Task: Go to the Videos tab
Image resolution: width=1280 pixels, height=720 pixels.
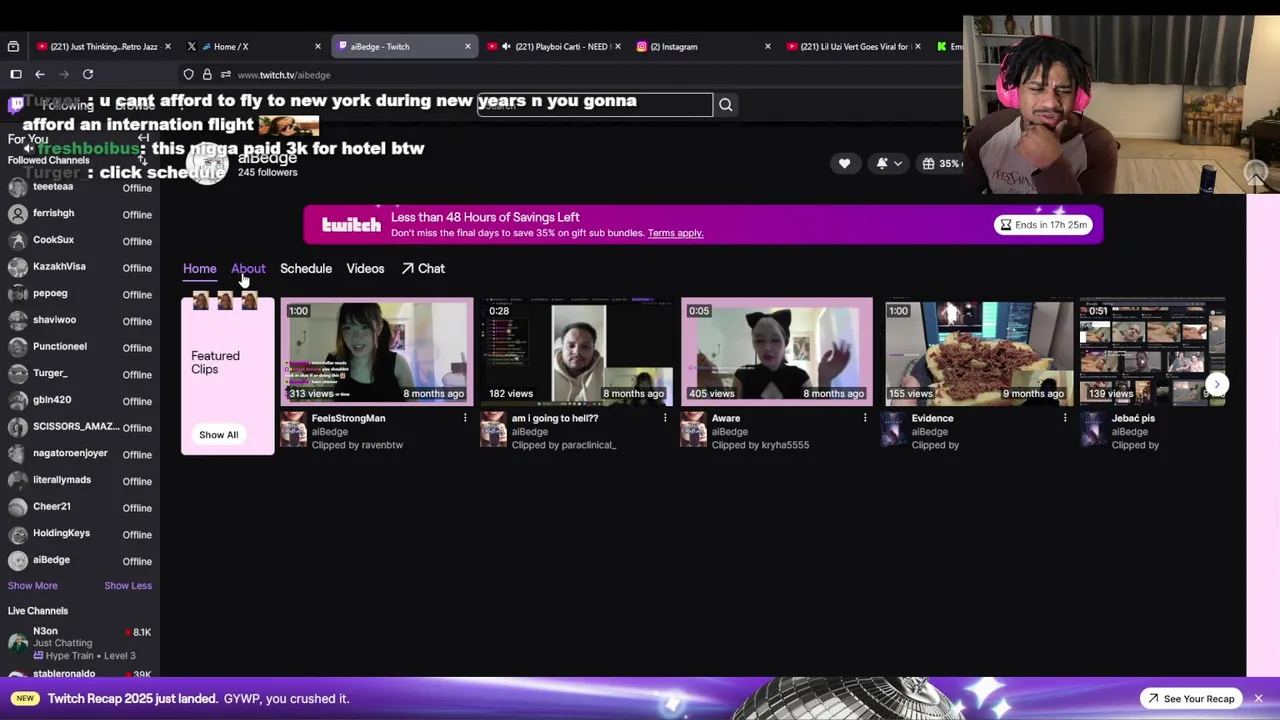Action: coord(365,268)
